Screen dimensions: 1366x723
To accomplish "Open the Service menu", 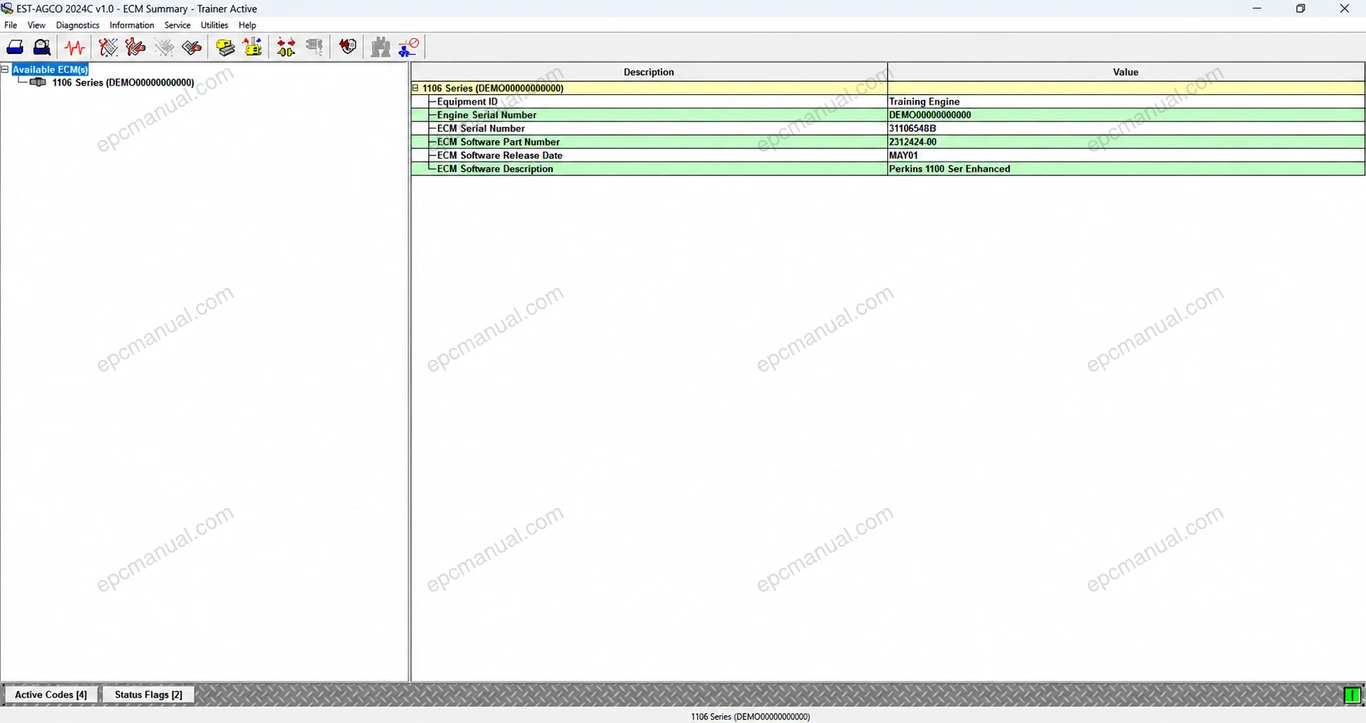I will point(177,25).
